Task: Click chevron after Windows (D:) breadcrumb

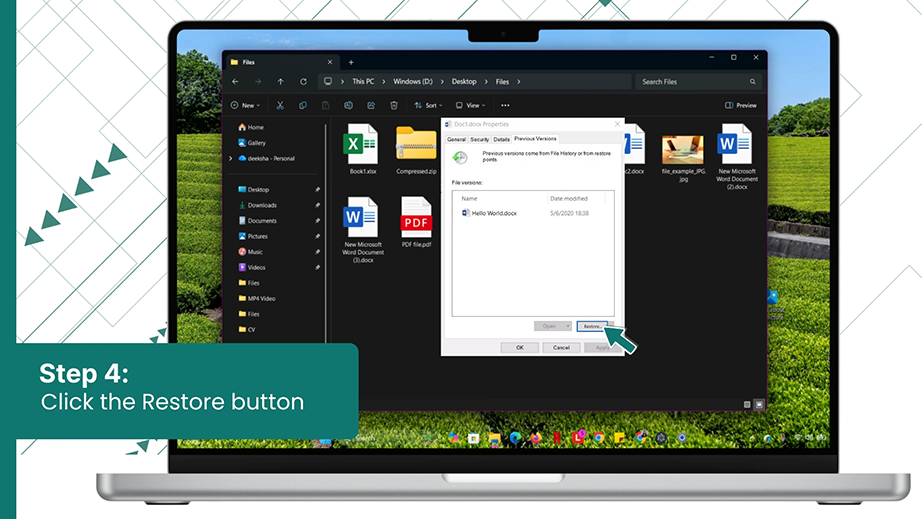Action: (x=442, y=82)
